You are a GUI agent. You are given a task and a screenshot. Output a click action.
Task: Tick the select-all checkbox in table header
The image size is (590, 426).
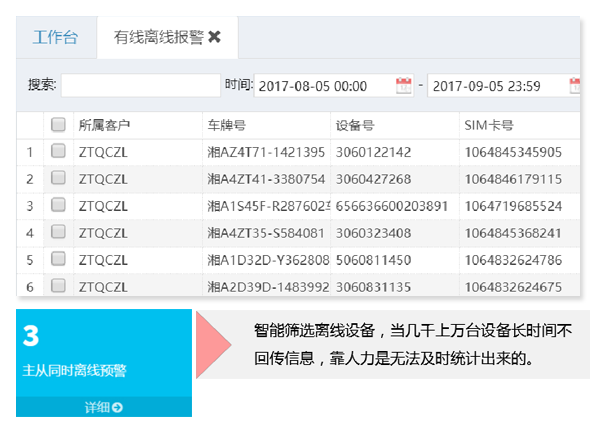click(x=58, y=125)
